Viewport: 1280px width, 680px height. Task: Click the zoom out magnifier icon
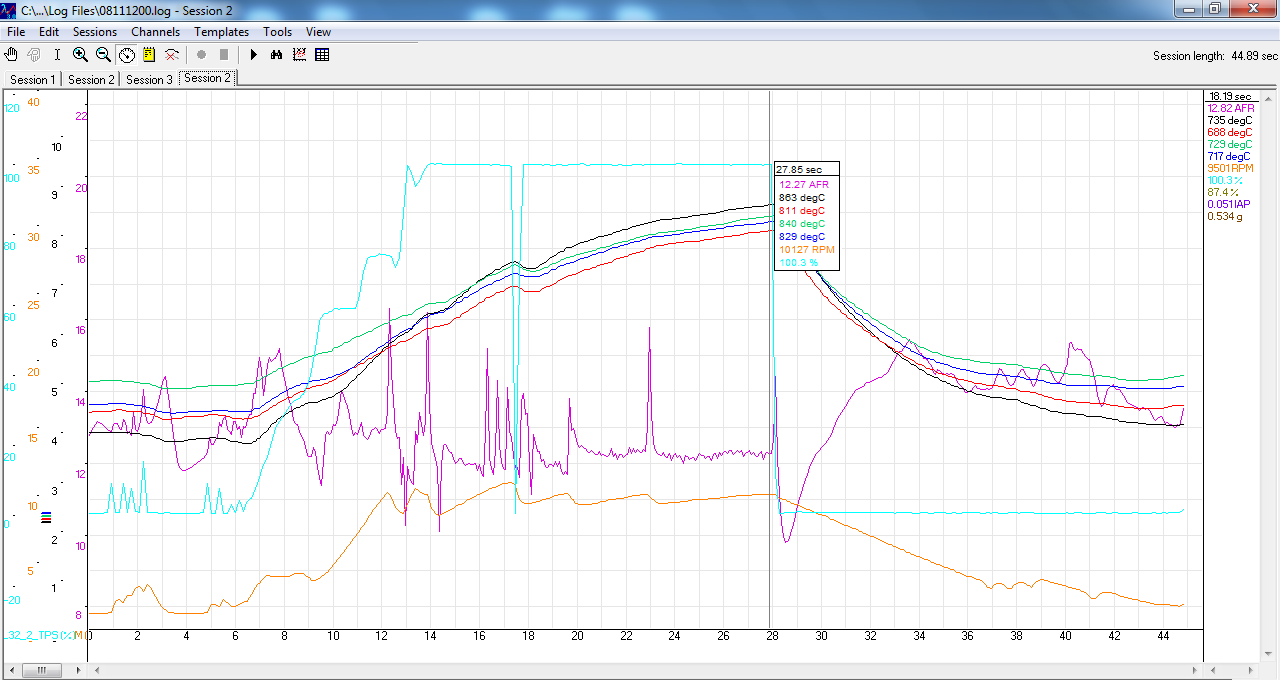pyautogui.click(x=103, y=55)
